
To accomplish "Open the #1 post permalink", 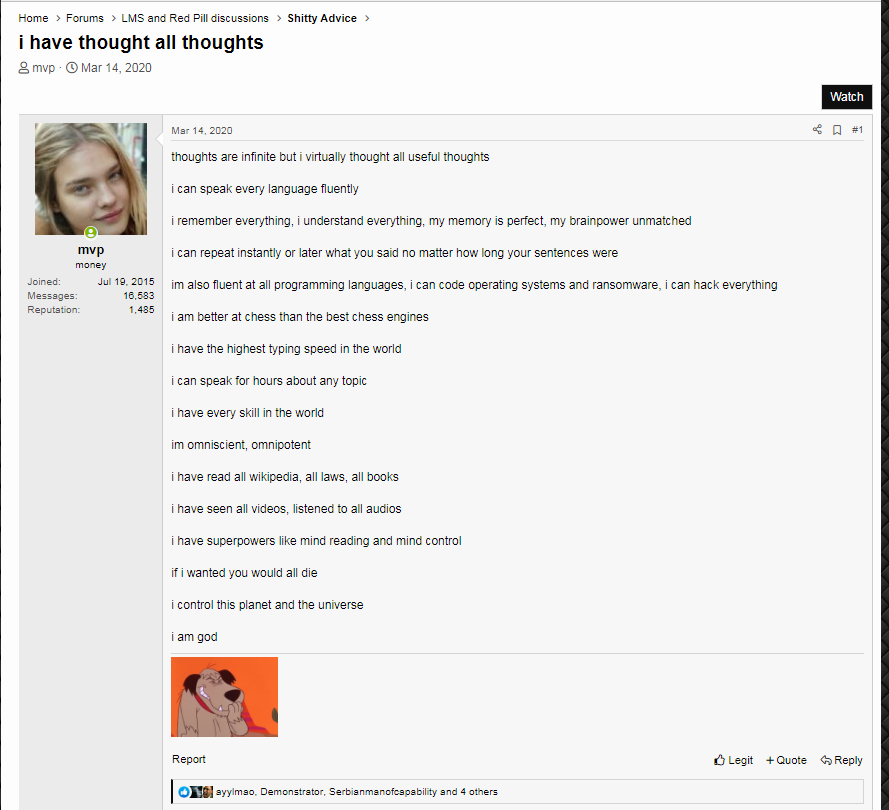I will click(857, 130).
